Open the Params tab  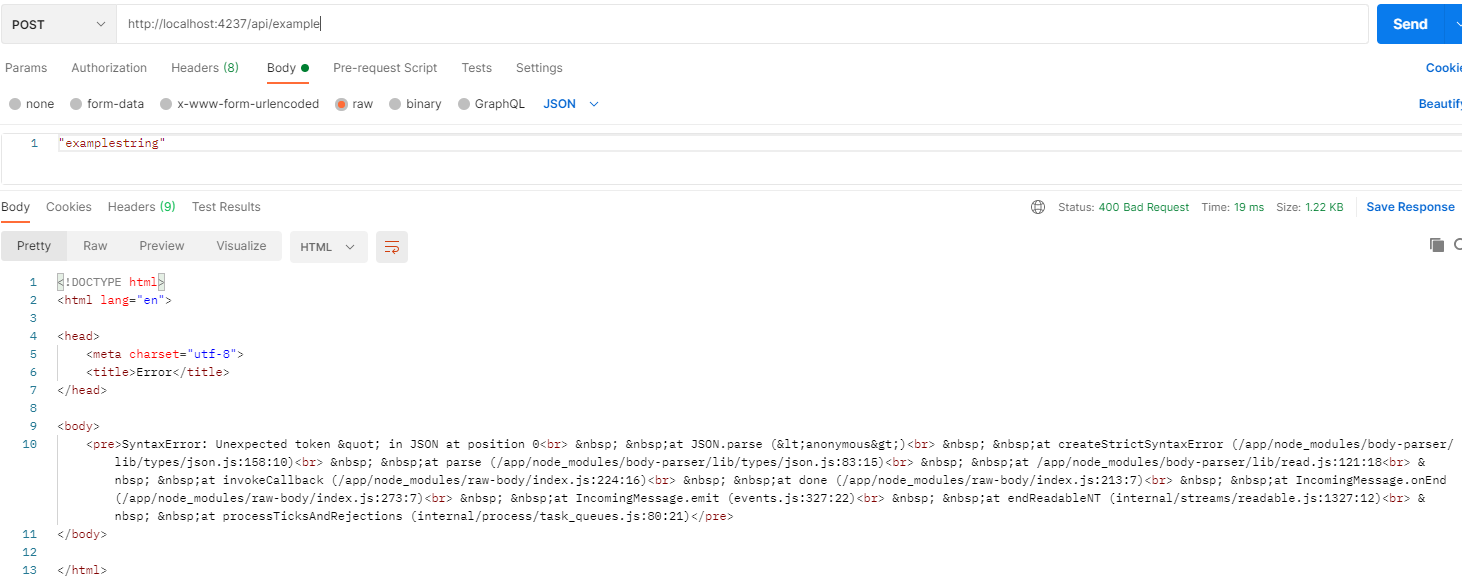[26, 68]
